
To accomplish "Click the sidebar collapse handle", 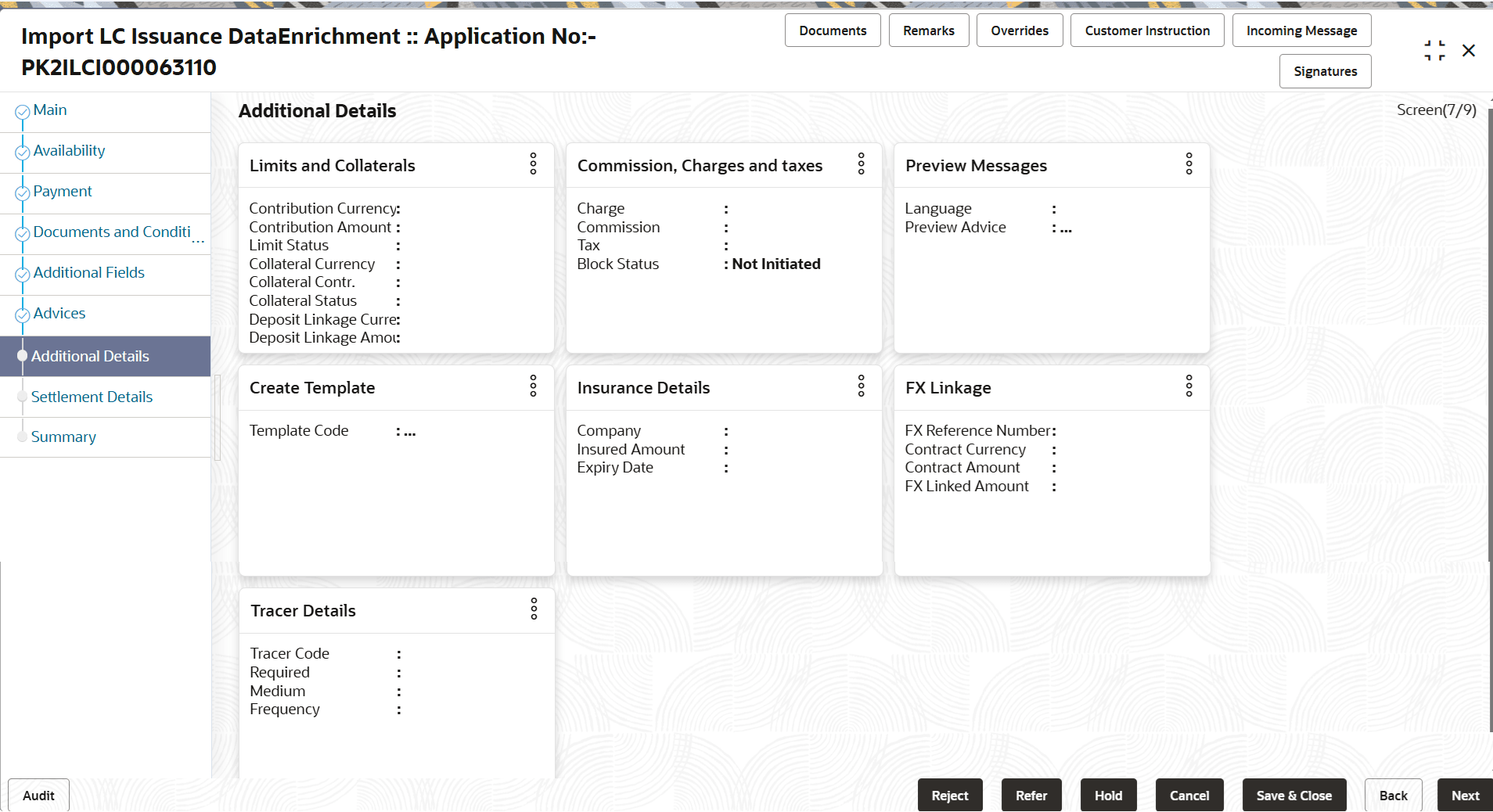I will [x=218, y=418].
